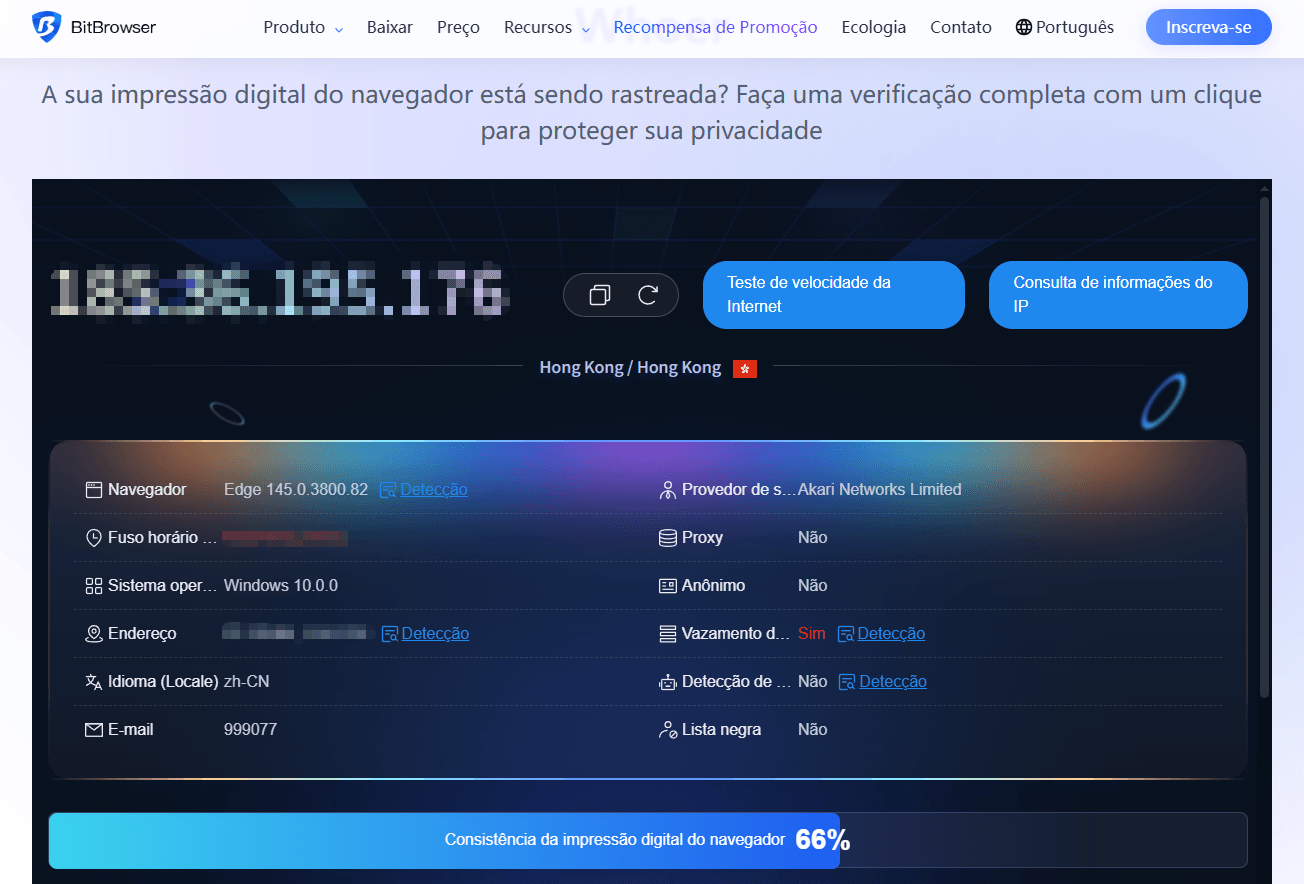The image size is (1304, 884).
Task: Click the blacklist user icon beside Lista negra
Action: coord(668,729)
